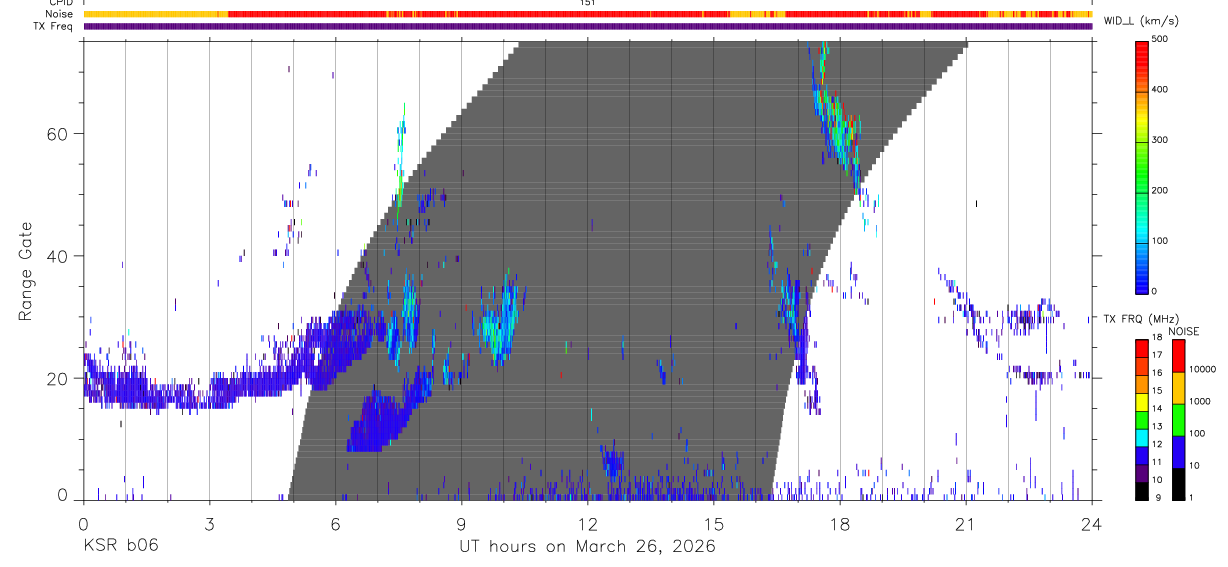Click the 15 UT hour tick label
This screenshot has height=567, width=1228.
pyautogui.click(x=713, y=523)
